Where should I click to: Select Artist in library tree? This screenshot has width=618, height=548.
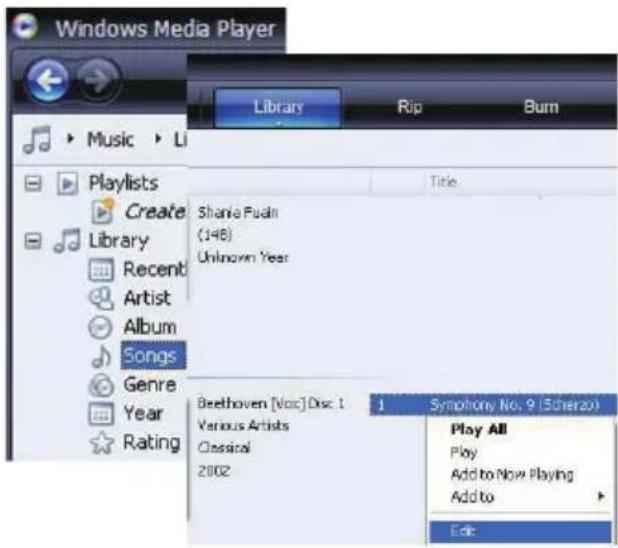click(x=147, y=298)
